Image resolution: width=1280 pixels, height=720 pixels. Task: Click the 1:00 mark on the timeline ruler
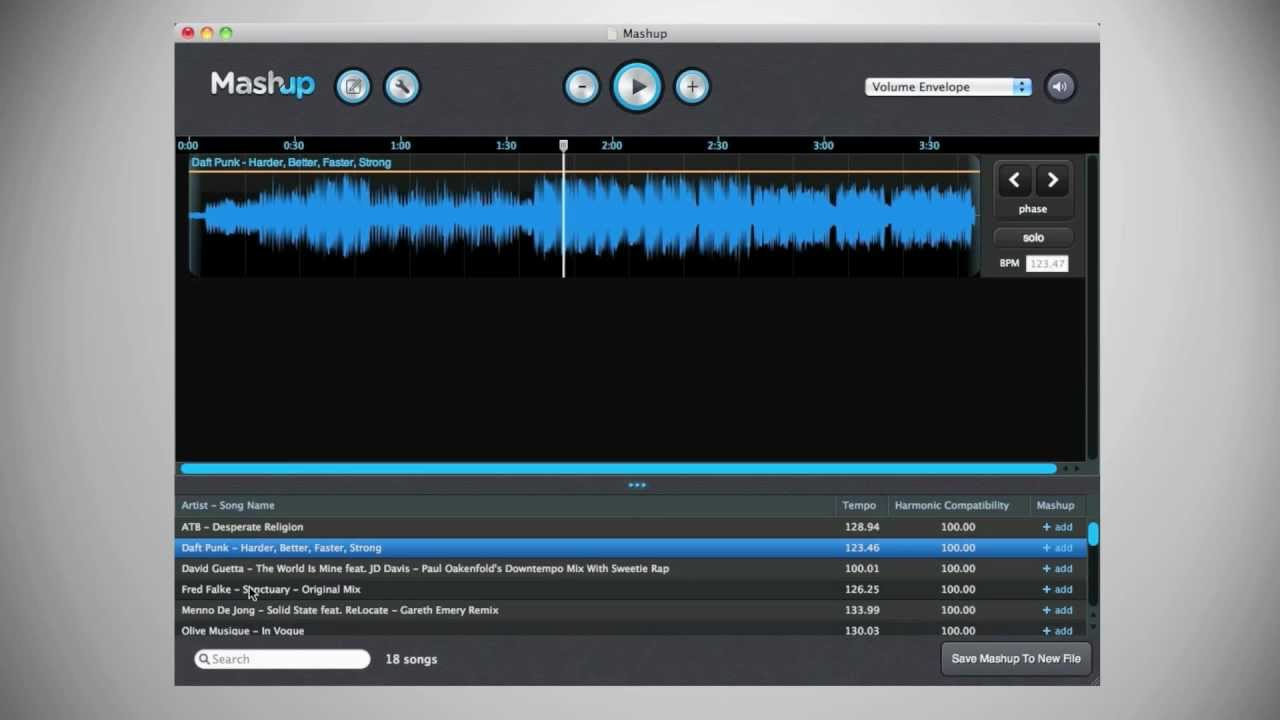tap(400, 146)
